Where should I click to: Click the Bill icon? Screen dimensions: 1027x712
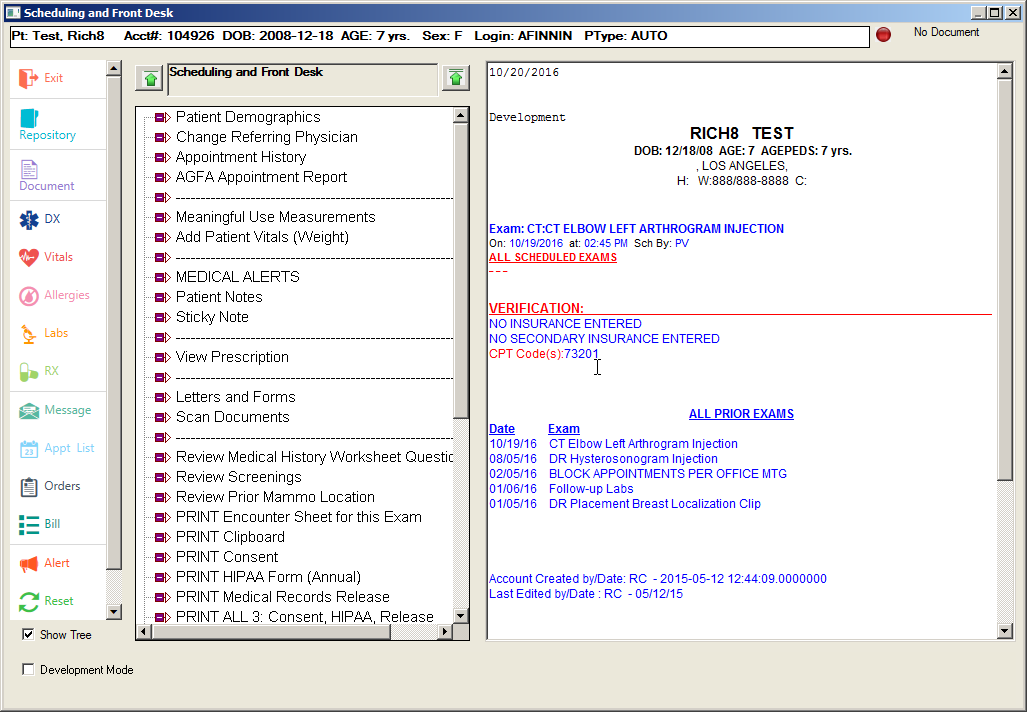(x=29, y=524)
